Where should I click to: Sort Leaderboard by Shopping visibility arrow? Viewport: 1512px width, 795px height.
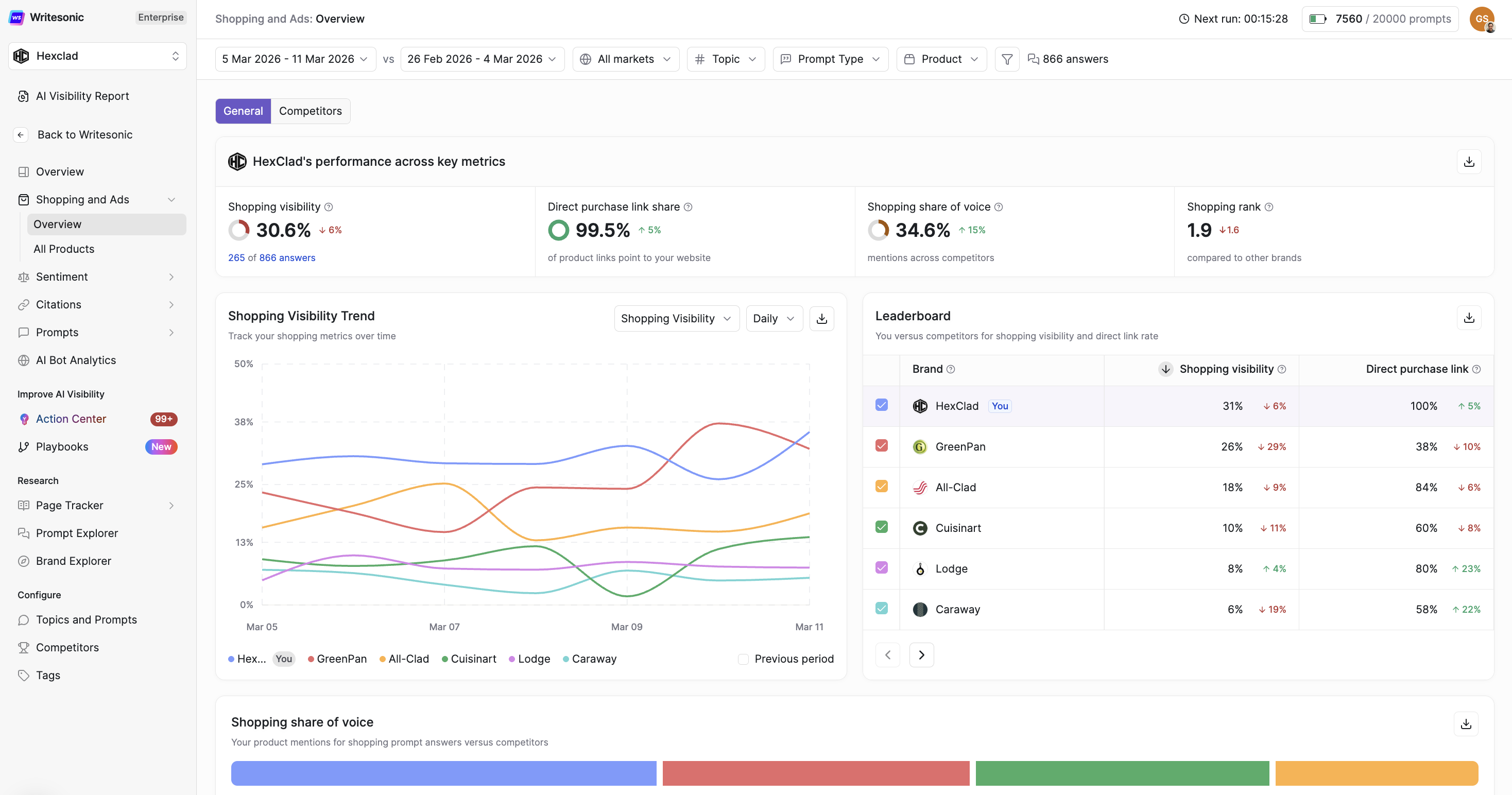(x=1165, y=369)
